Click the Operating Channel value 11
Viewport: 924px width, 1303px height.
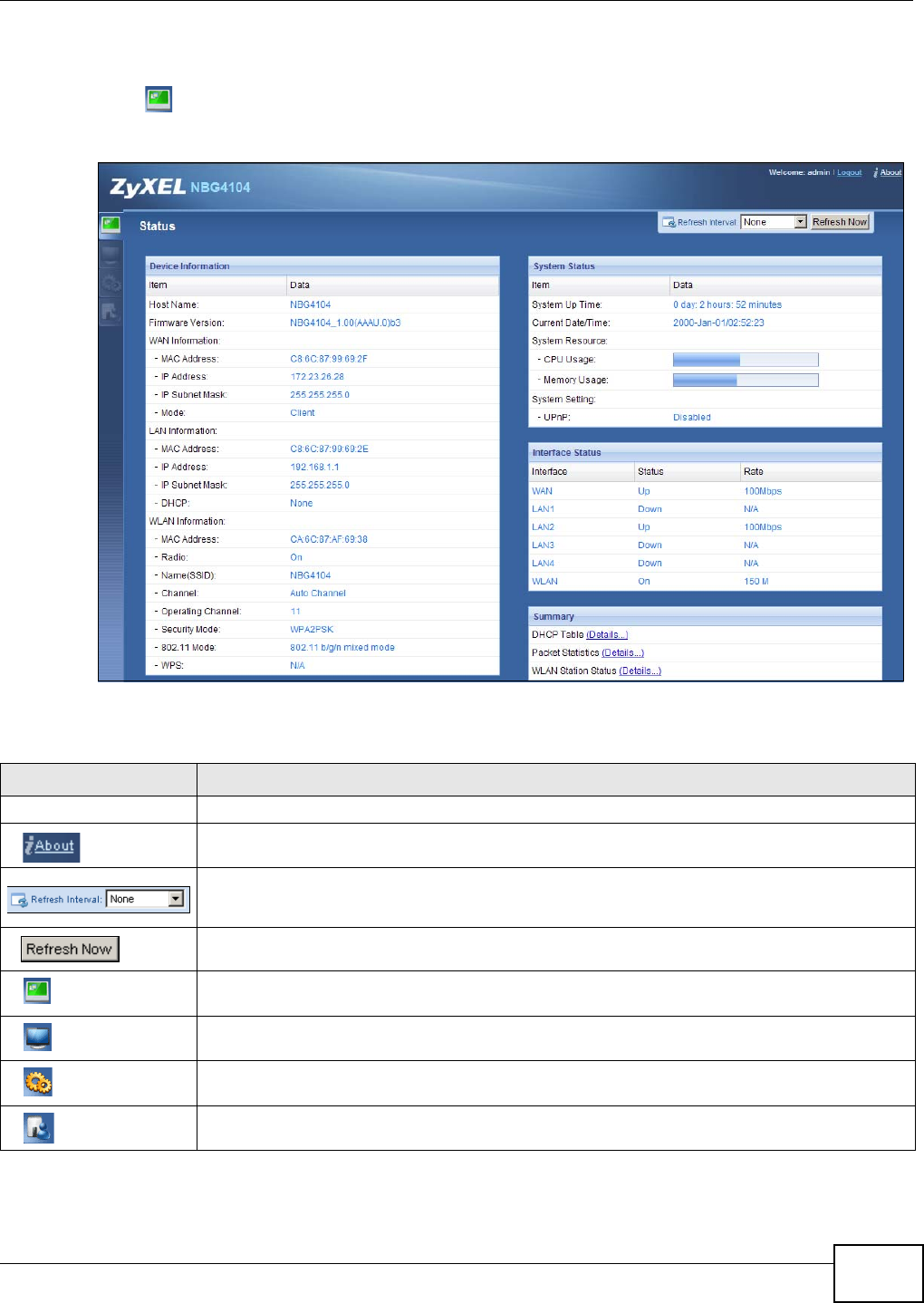click(x=295, y=612)
